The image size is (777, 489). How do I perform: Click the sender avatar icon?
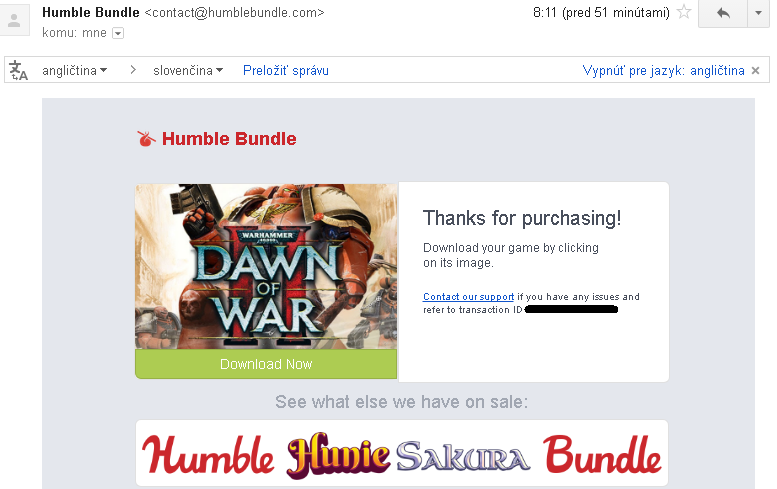tap(14, 20)
